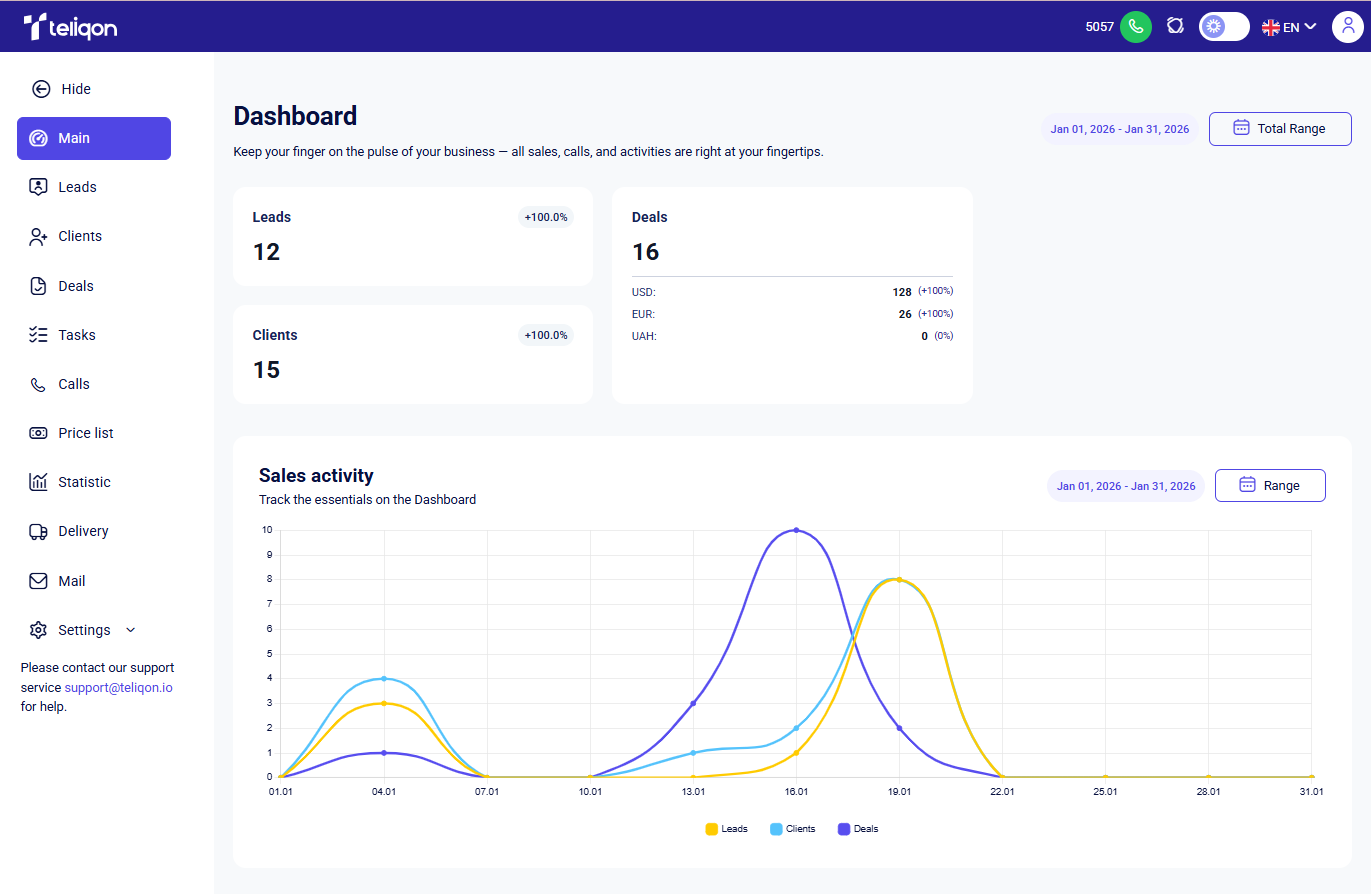Expand the Settings menu chevron
1371x894 pixels.
click(130, 630)
